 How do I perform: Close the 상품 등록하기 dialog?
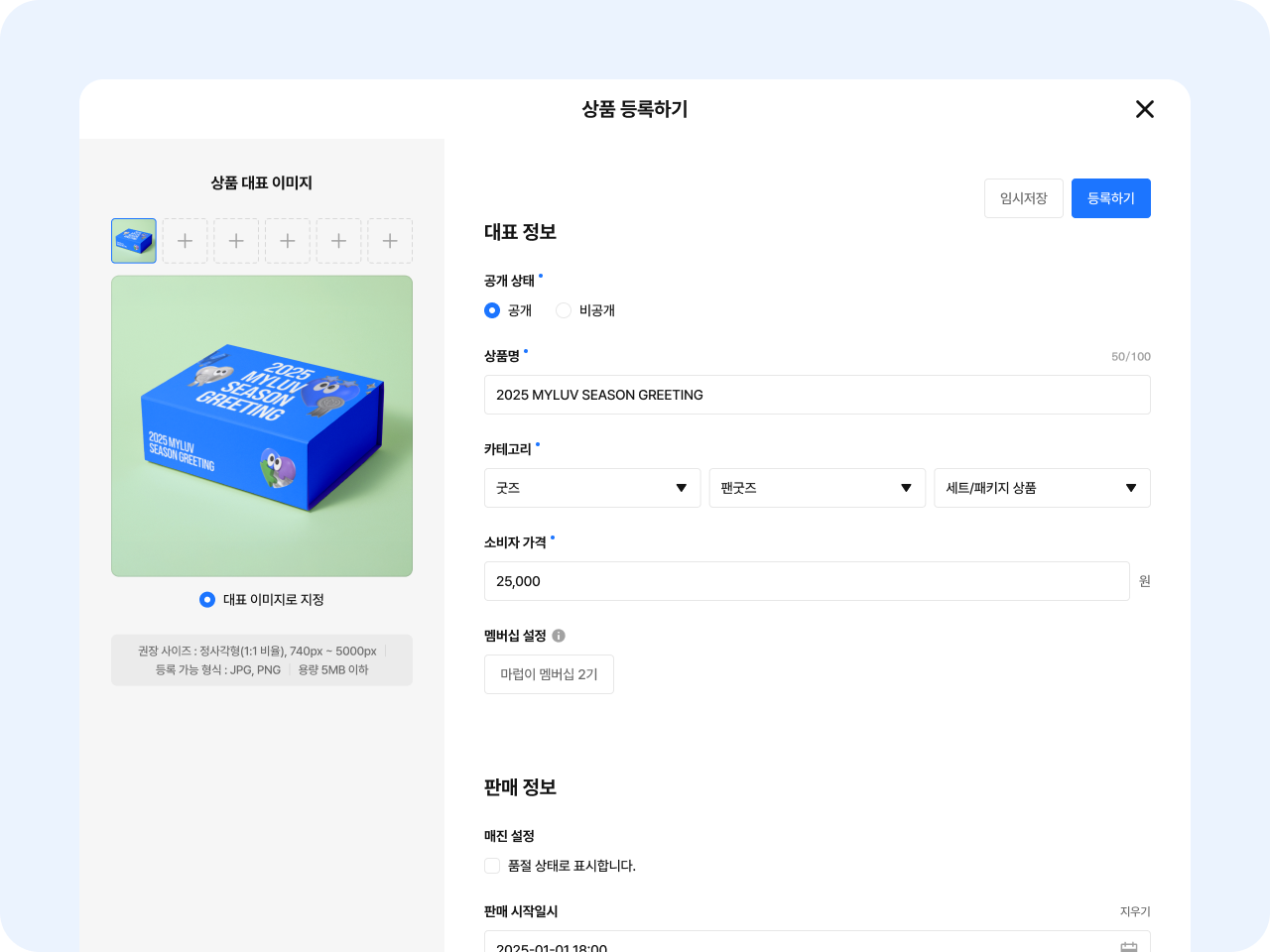point(1145,109)
